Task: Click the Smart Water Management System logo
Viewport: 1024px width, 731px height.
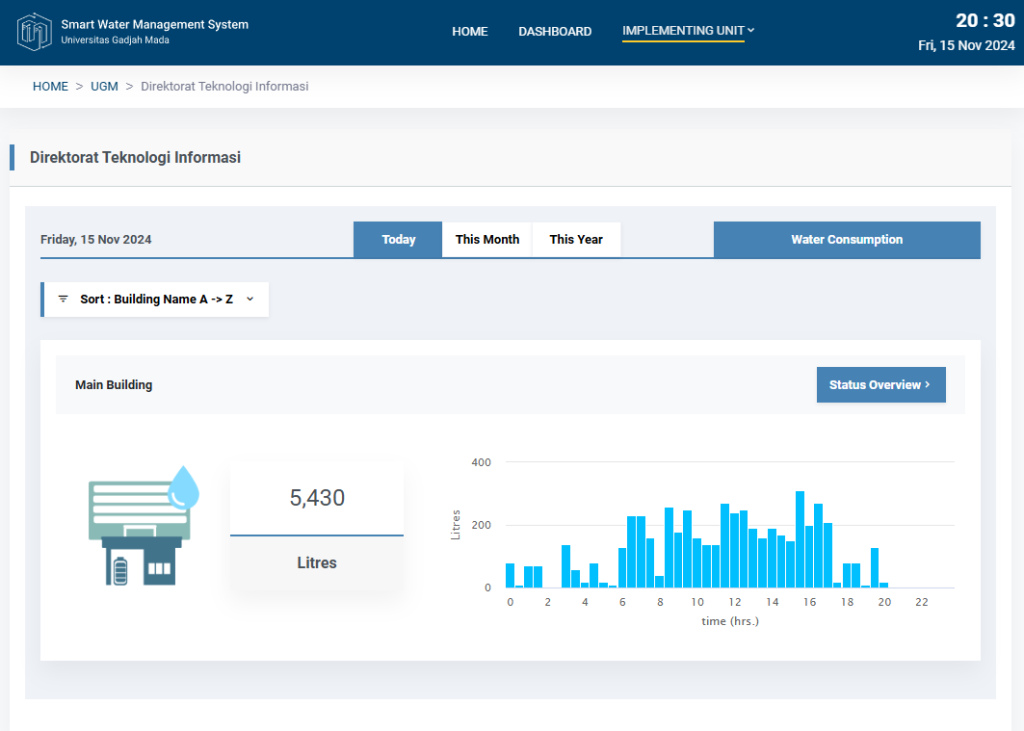Action: point(35,32)
